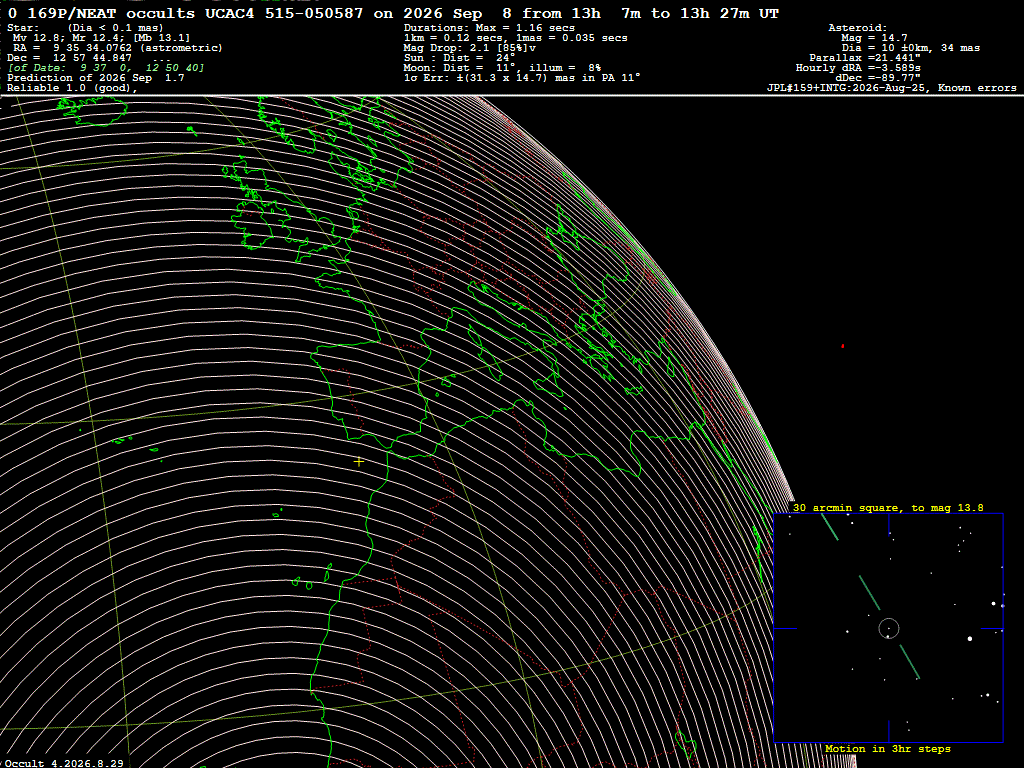This screenshot has height=768, width=1024.
Task: Click the 'JPL#159+INTG:2026-Aug-25, Known errors' text
Action: click(891, 88)
